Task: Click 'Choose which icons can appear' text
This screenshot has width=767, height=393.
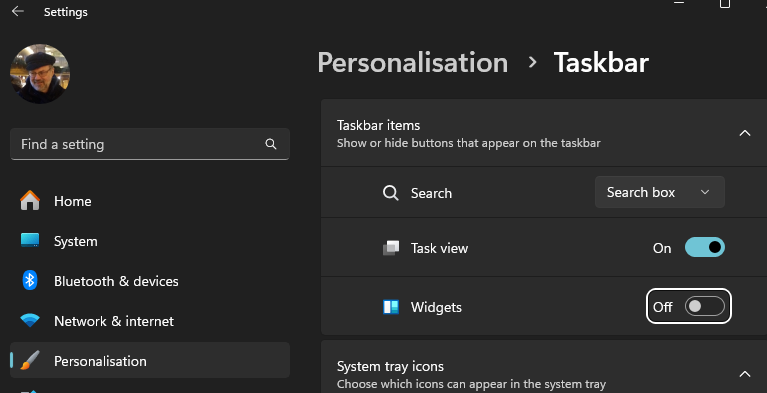Action: (471, 384)
